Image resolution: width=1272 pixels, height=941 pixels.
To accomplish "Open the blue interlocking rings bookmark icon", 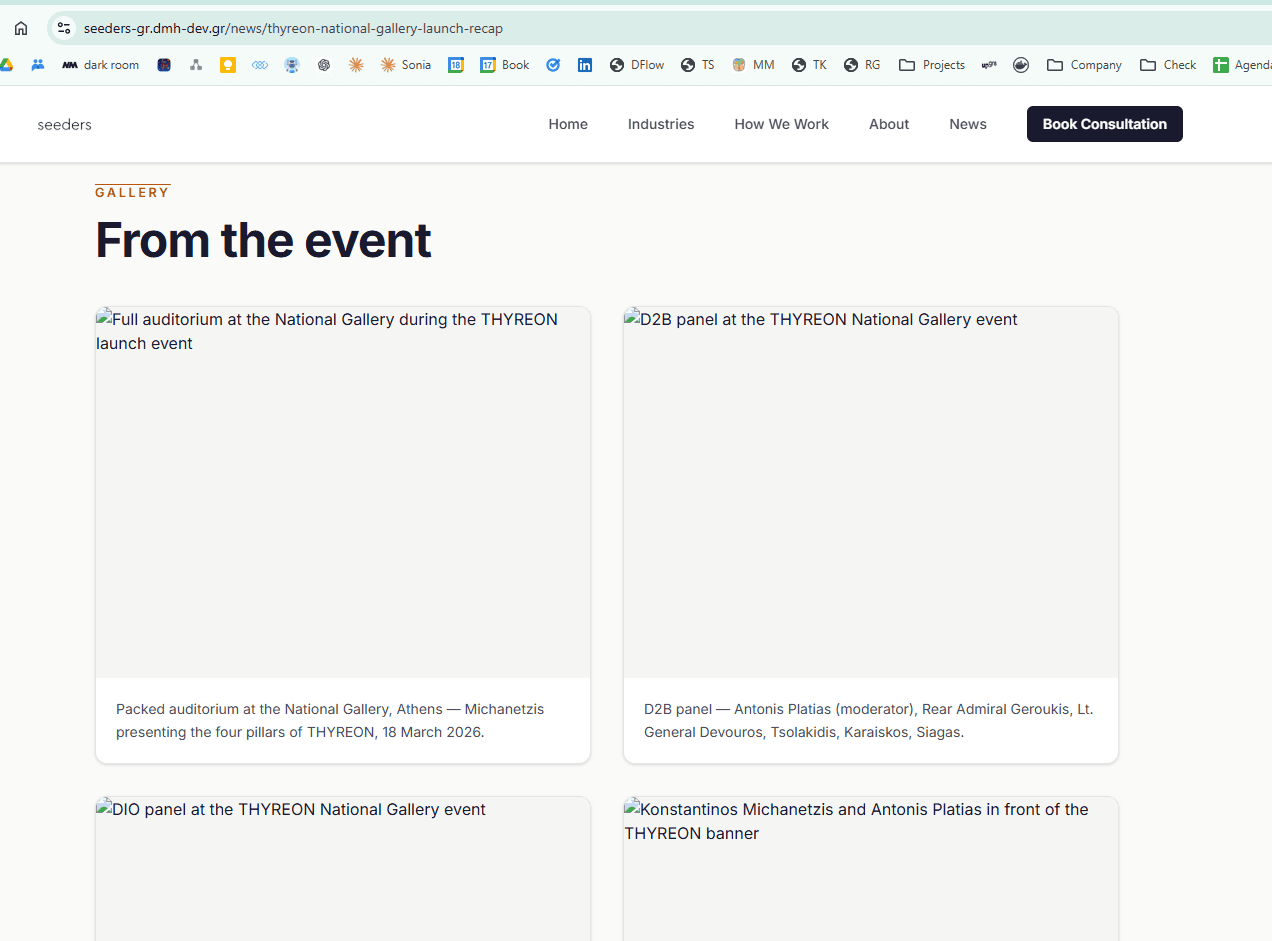I will point(260,65).
